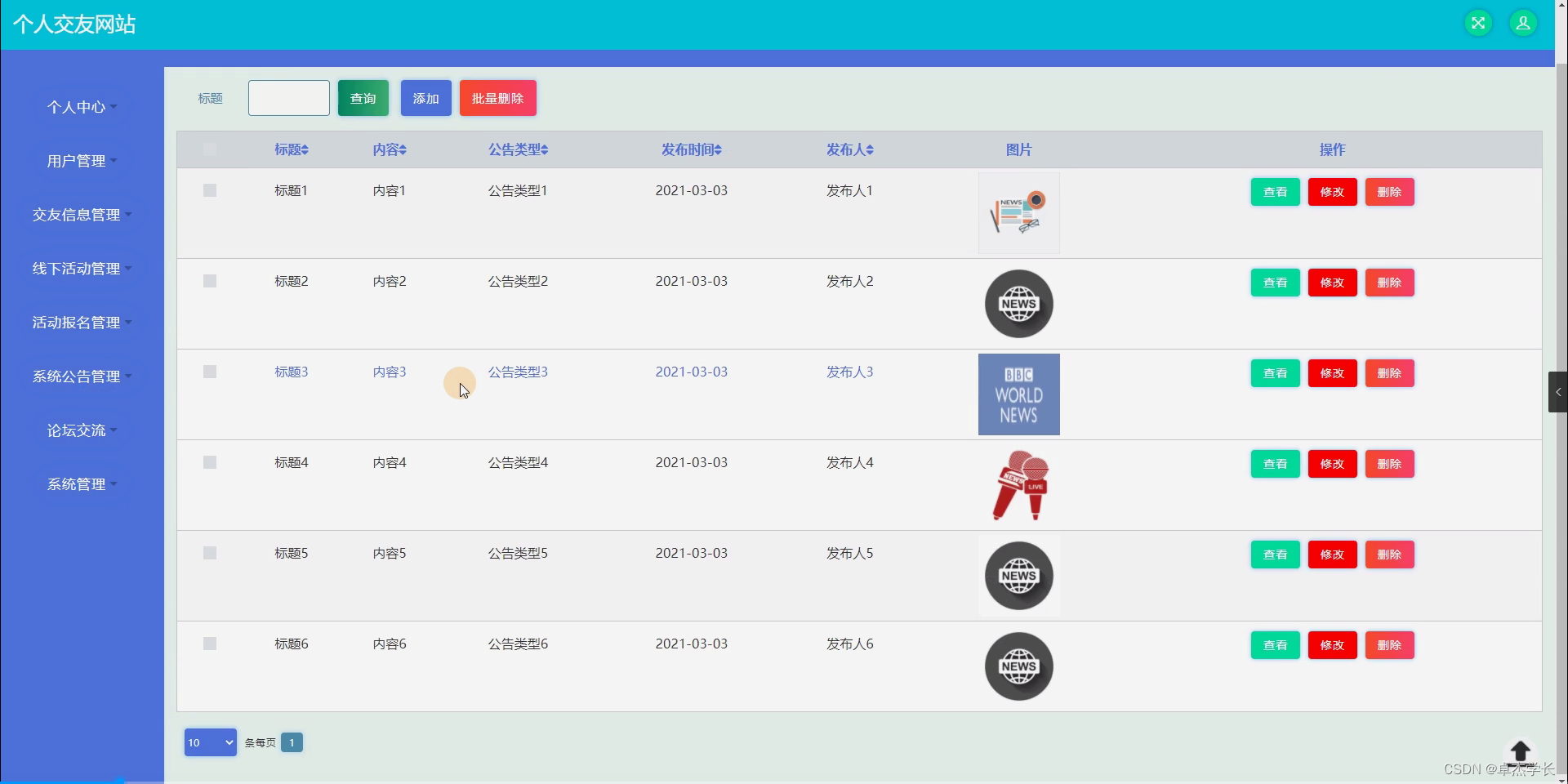Open the side panel collapse arrow tab
The height and width of the screenshot is (784, 1568).
(1558, 392)
